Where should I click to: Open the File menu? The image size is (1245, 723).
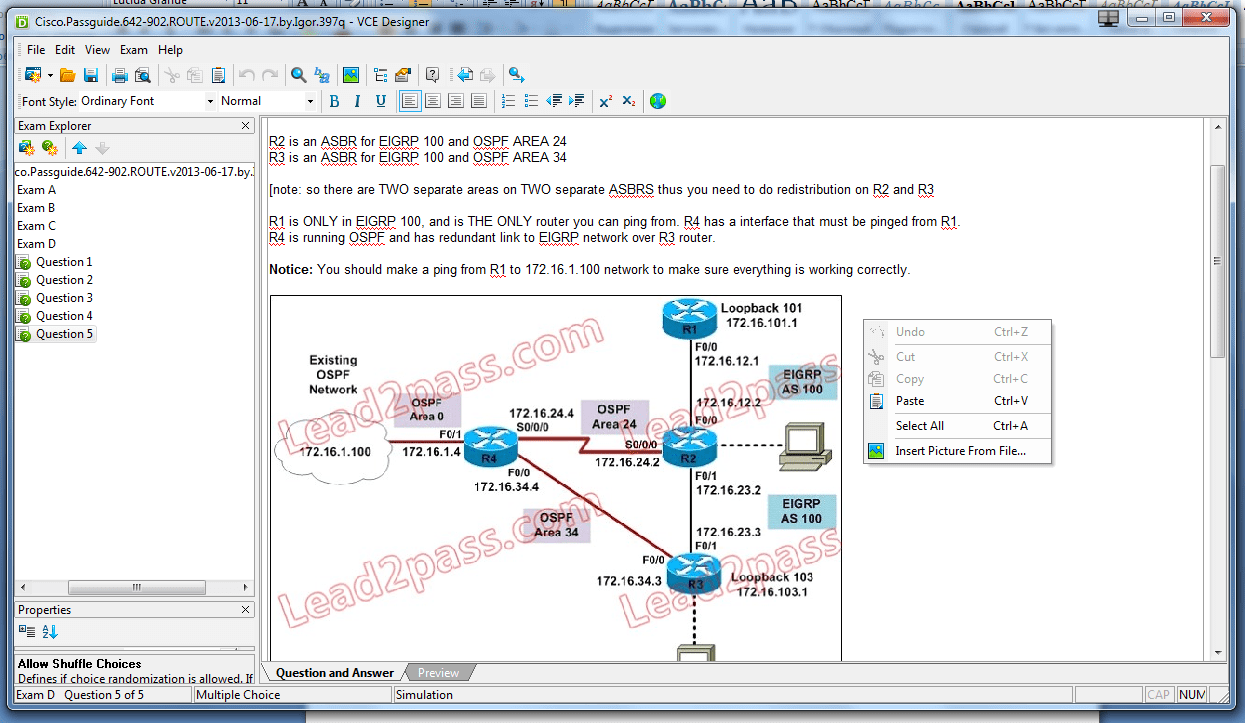click(36, 50)
